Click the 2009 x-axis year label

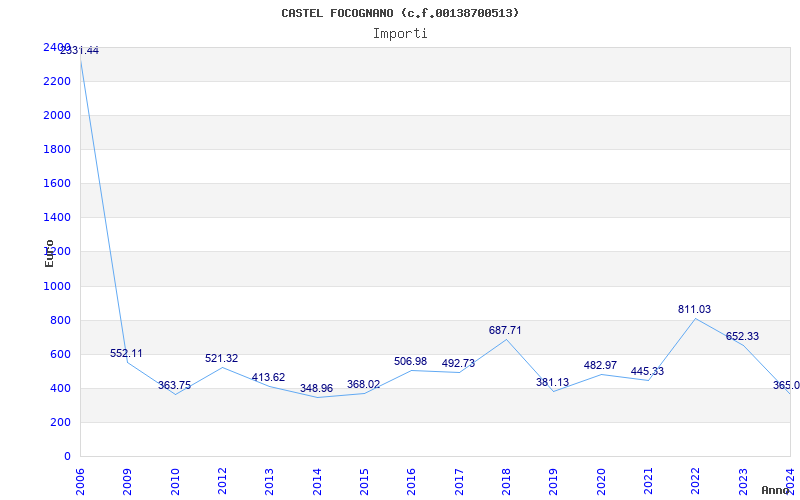[127, 482]
